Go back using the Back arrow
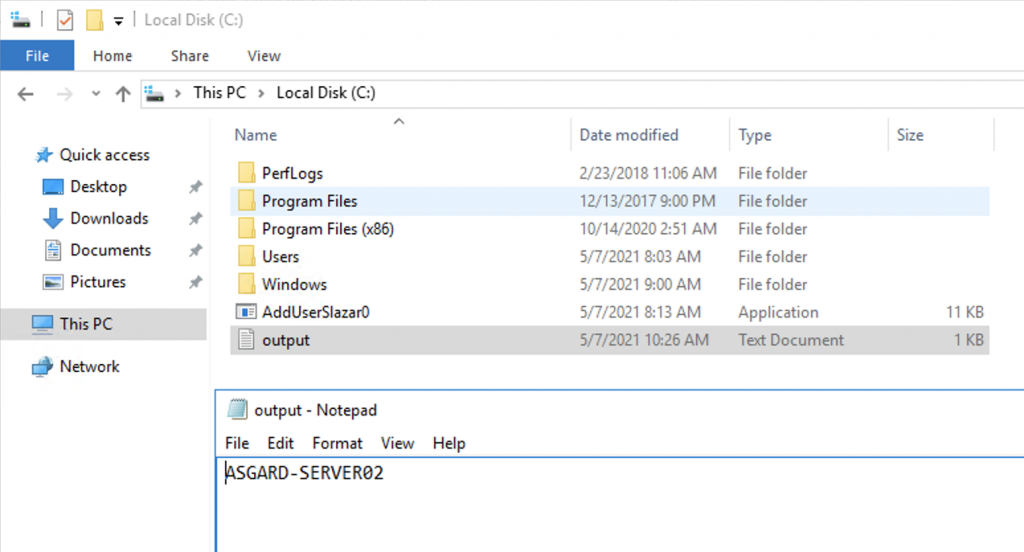This screenshot has width=1024, height=552. click(x=26, y=93)
